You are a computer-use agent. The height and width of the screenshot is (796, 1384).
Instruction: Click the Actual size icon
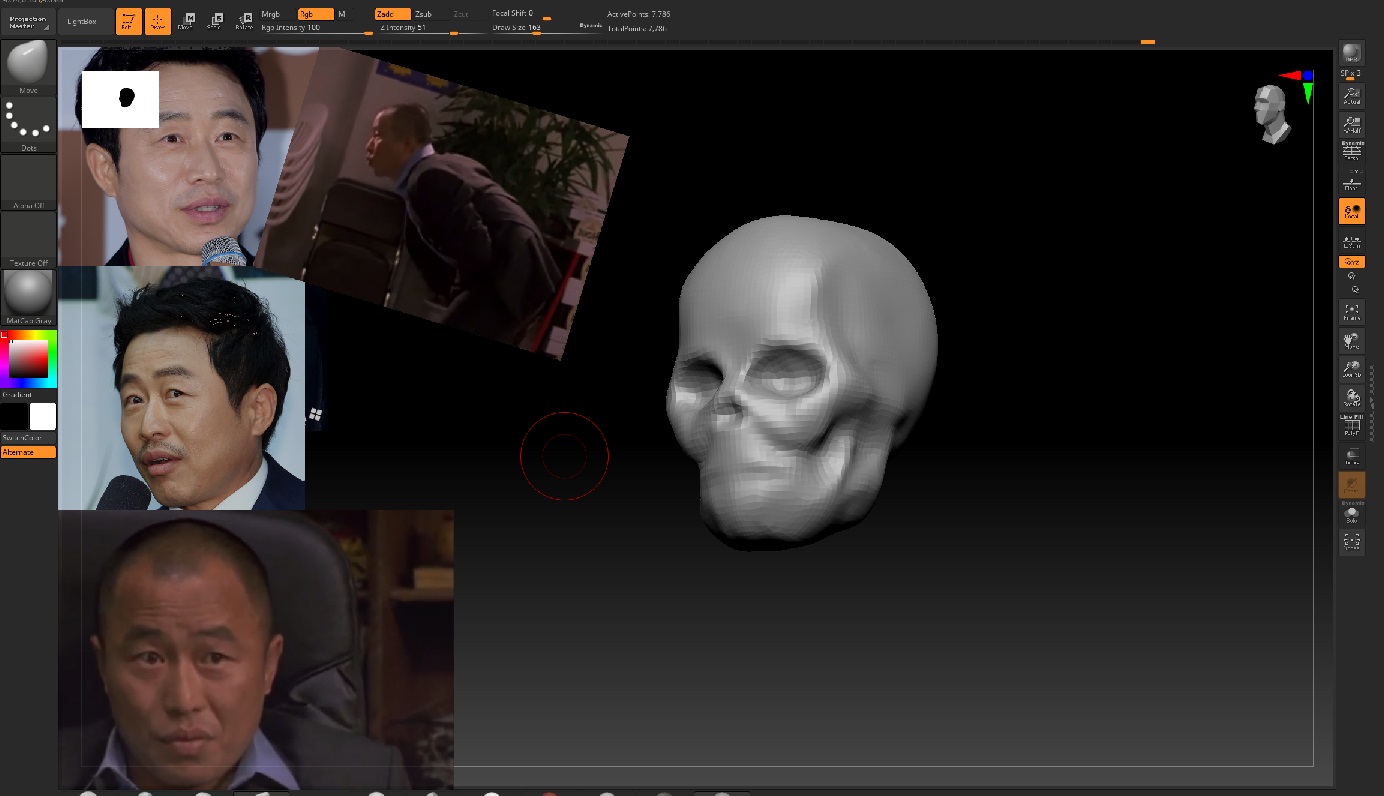(1352, 96)
